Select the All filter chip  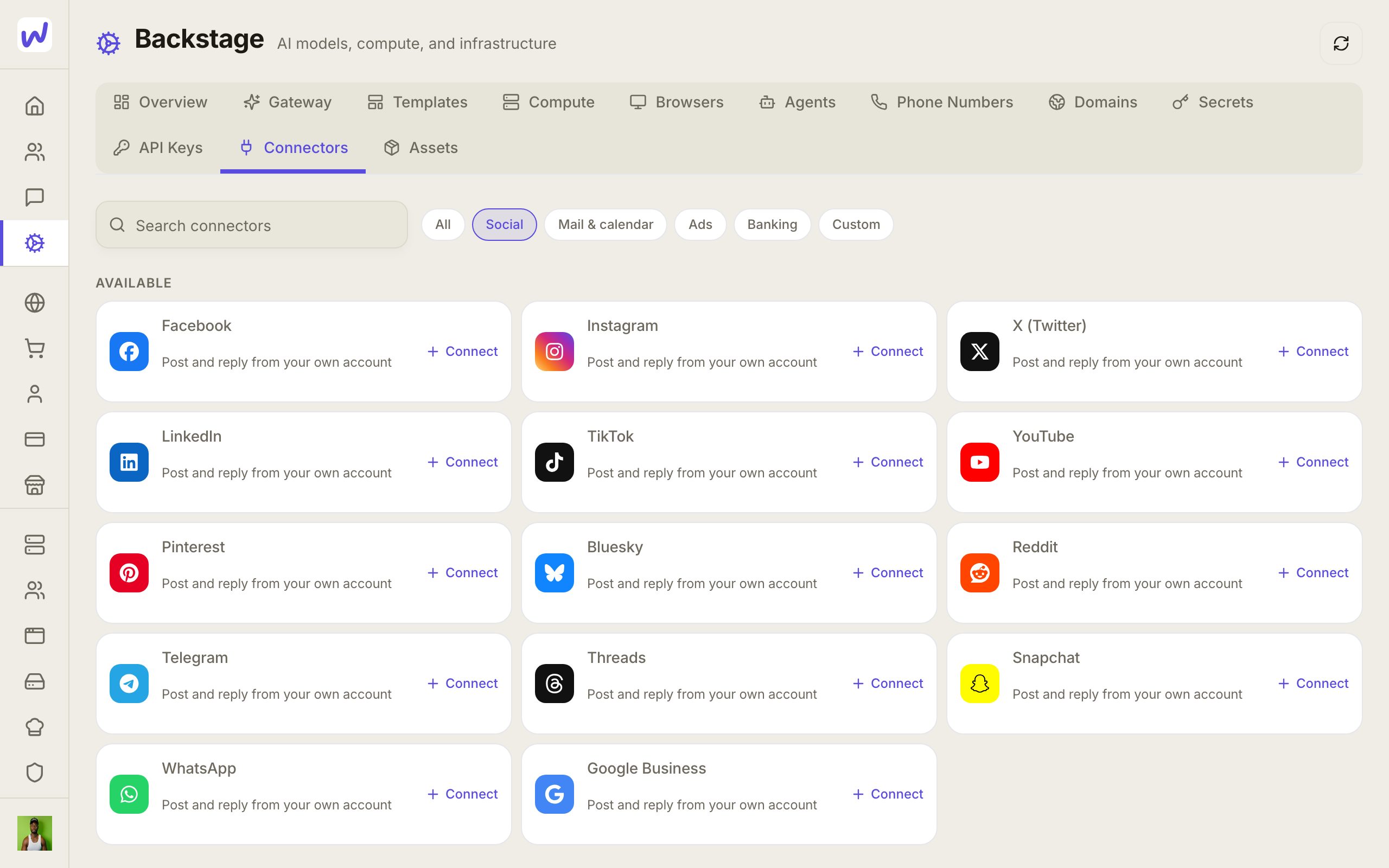(x=443, y=225)
